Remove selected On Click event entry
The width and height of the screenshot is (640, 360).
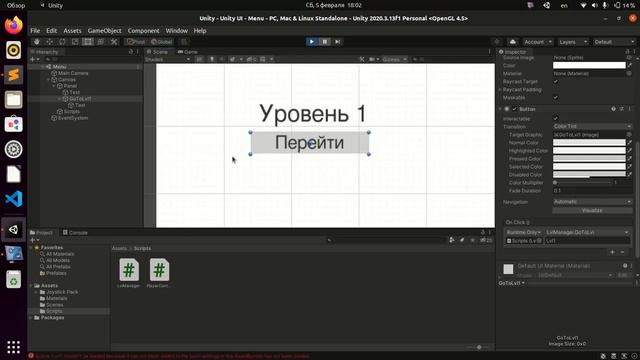pos(622,252)
